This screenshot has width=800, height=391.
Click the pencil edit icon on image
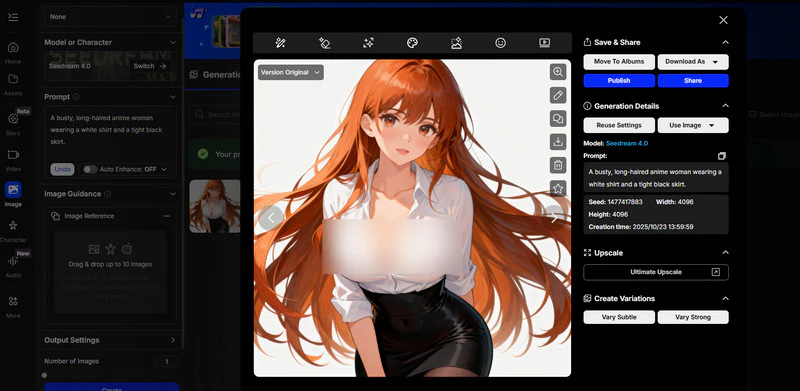click(x=558, y=95)
